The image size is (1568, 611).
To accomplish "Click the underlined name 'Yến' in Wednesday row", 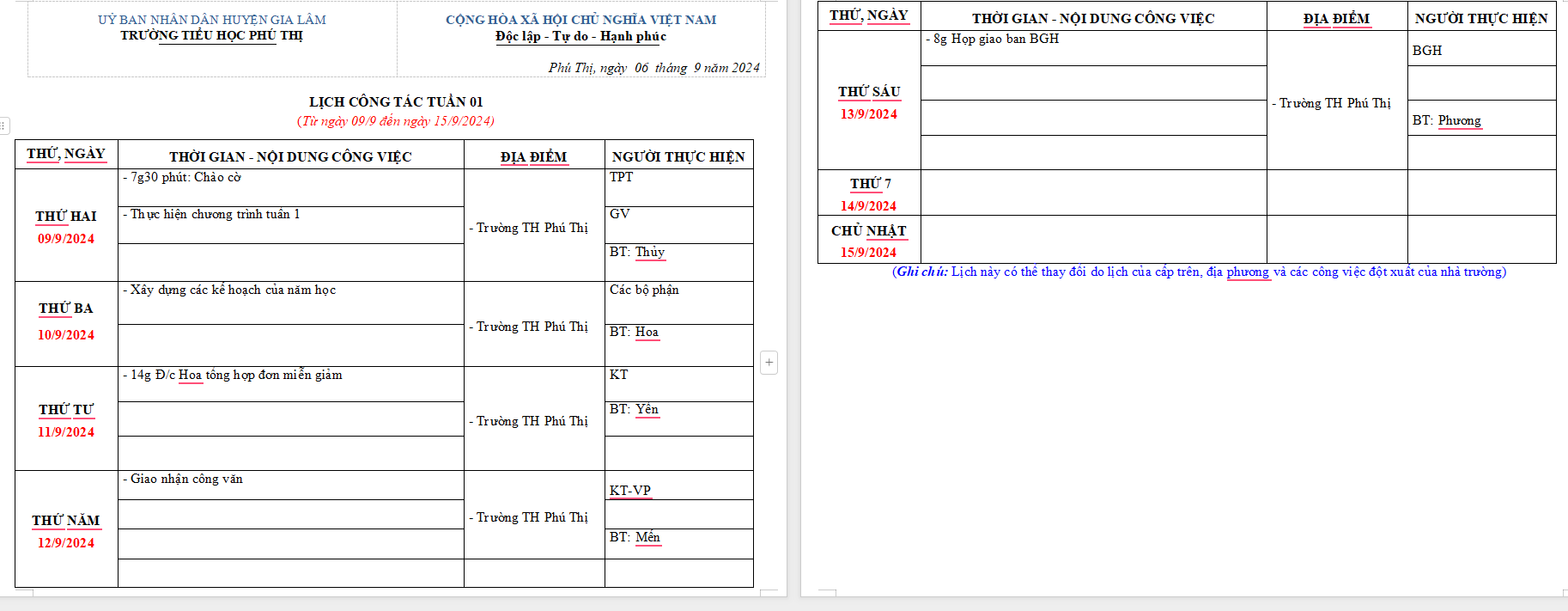I will point(647,409).
